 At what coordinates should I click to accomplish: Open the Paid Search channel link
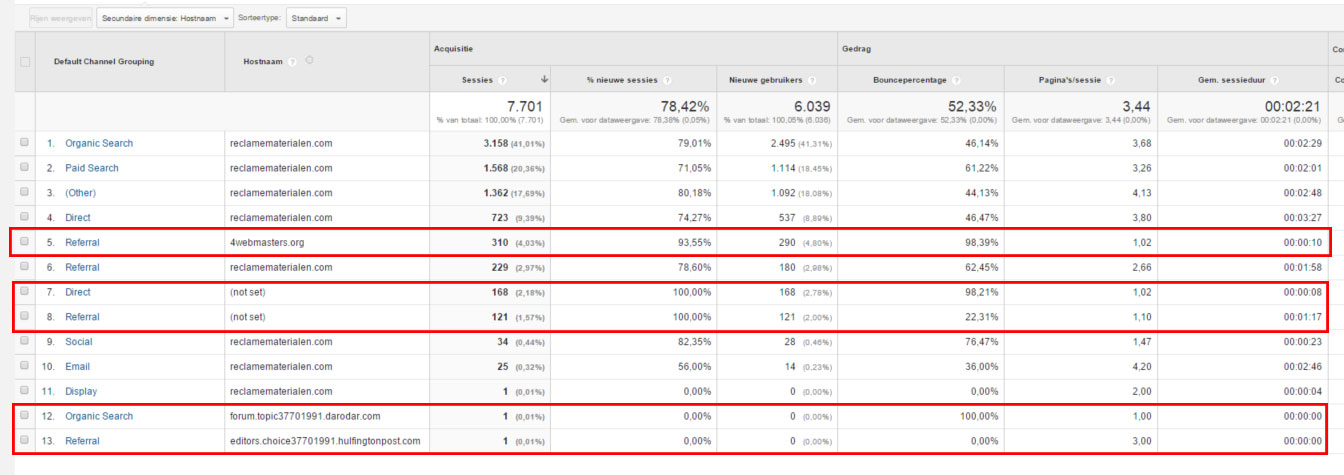tap(91, 168)
